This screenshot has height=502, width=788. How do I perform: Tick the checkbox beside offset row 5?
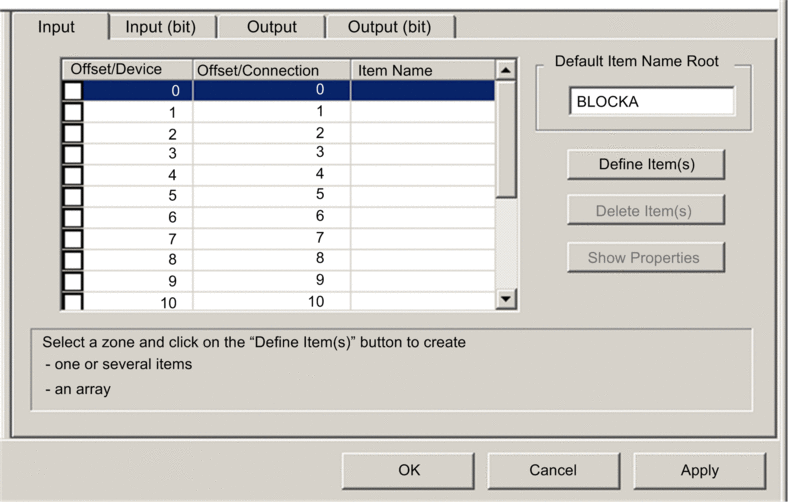pos(73,196)
